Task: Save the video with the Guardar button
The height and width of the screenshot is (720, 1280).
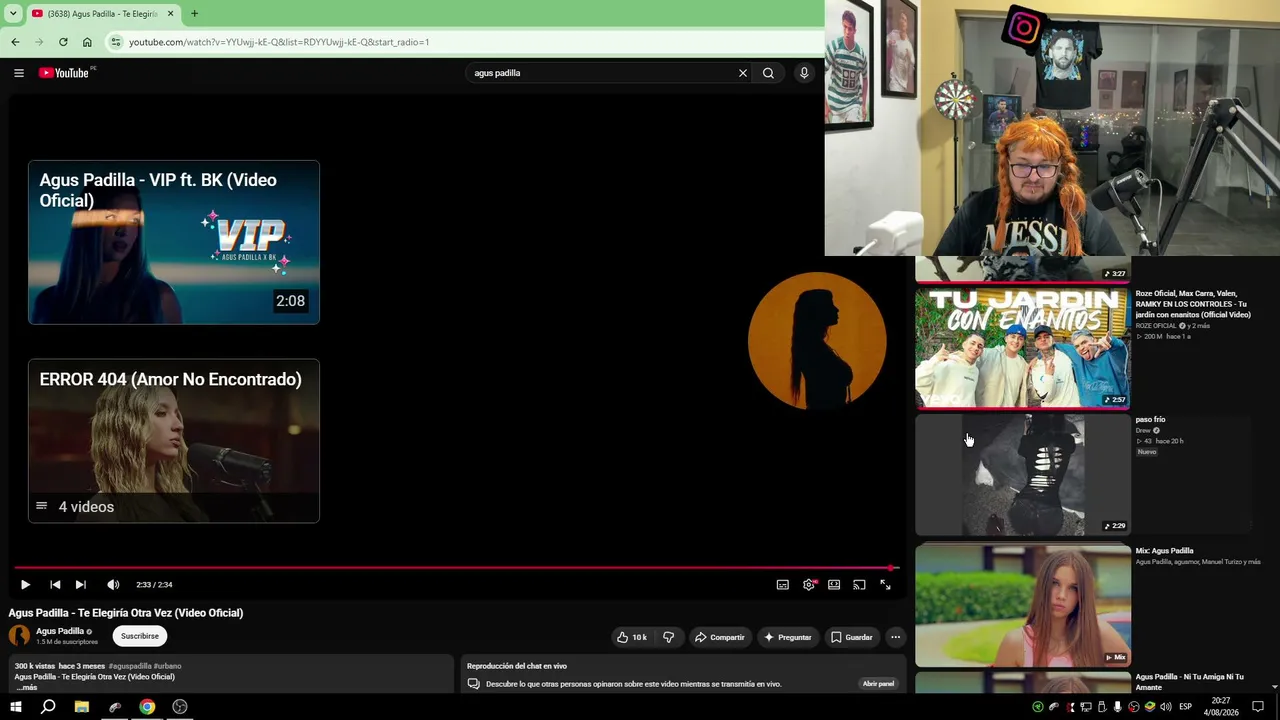Action: click(852, 637)
